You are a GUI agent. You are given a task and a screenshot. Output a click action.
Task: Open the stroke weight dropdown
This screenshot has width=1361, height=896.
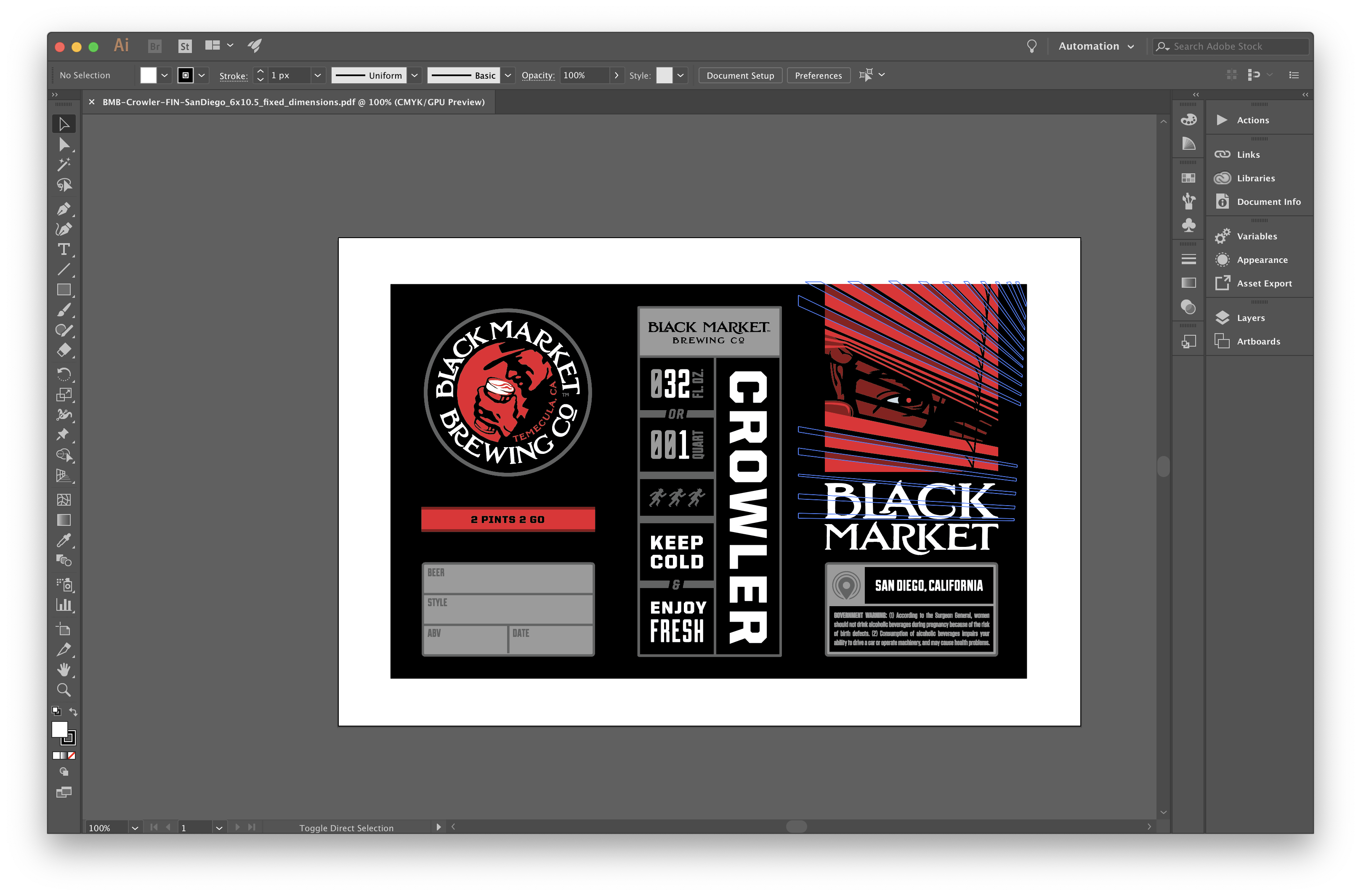(317, 75)
